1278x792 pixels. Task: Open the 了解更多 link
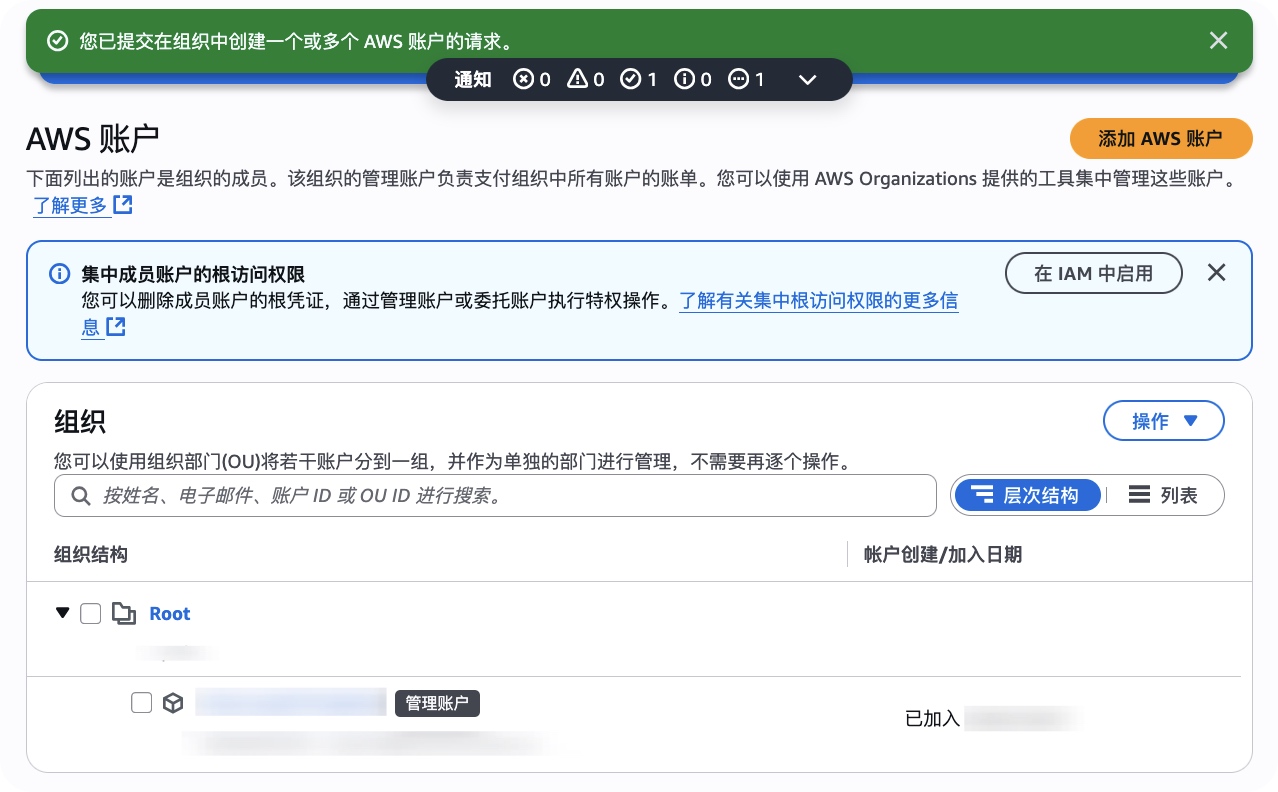(70, 206)
